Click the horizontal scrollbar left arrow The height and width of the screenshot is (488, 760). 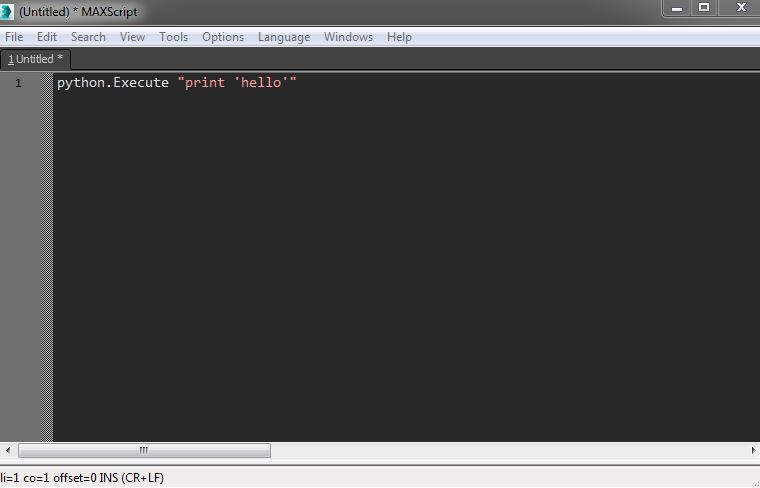(8, 450)
